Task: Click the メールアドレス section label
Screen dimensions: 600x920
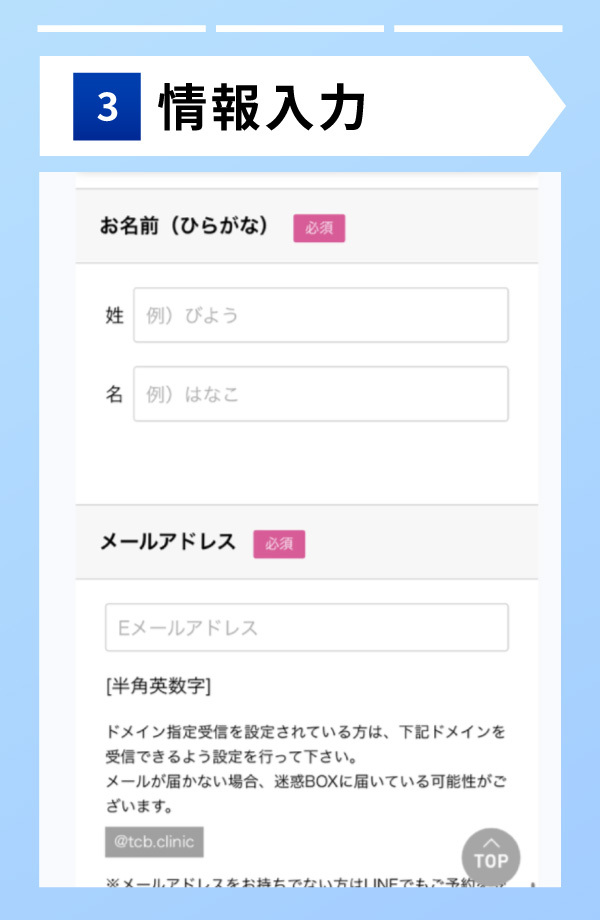Action: click(167, 543)
